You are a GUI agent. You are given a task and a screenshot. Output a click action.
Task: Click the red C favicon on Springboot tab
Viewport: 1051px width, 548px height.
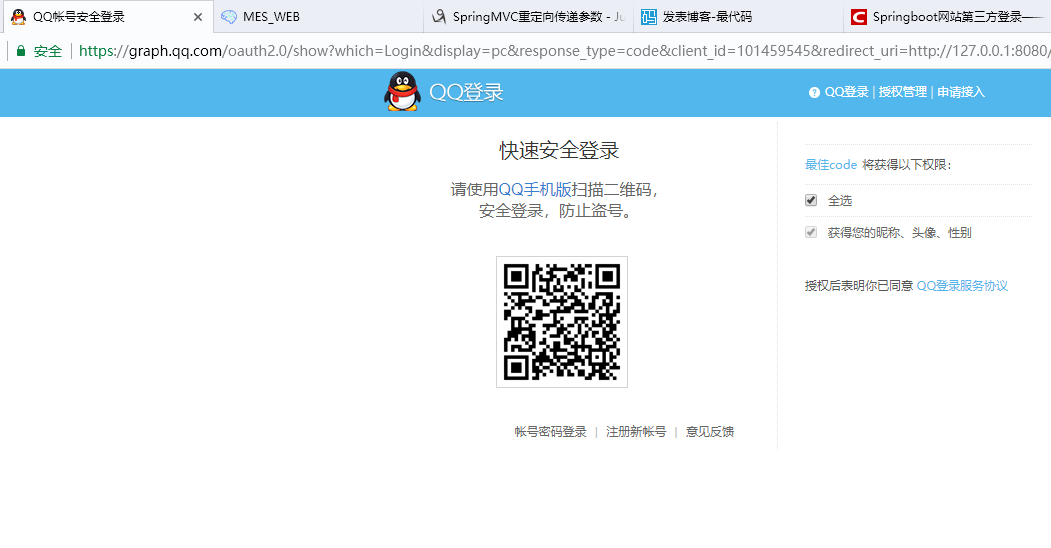[859, 17]
